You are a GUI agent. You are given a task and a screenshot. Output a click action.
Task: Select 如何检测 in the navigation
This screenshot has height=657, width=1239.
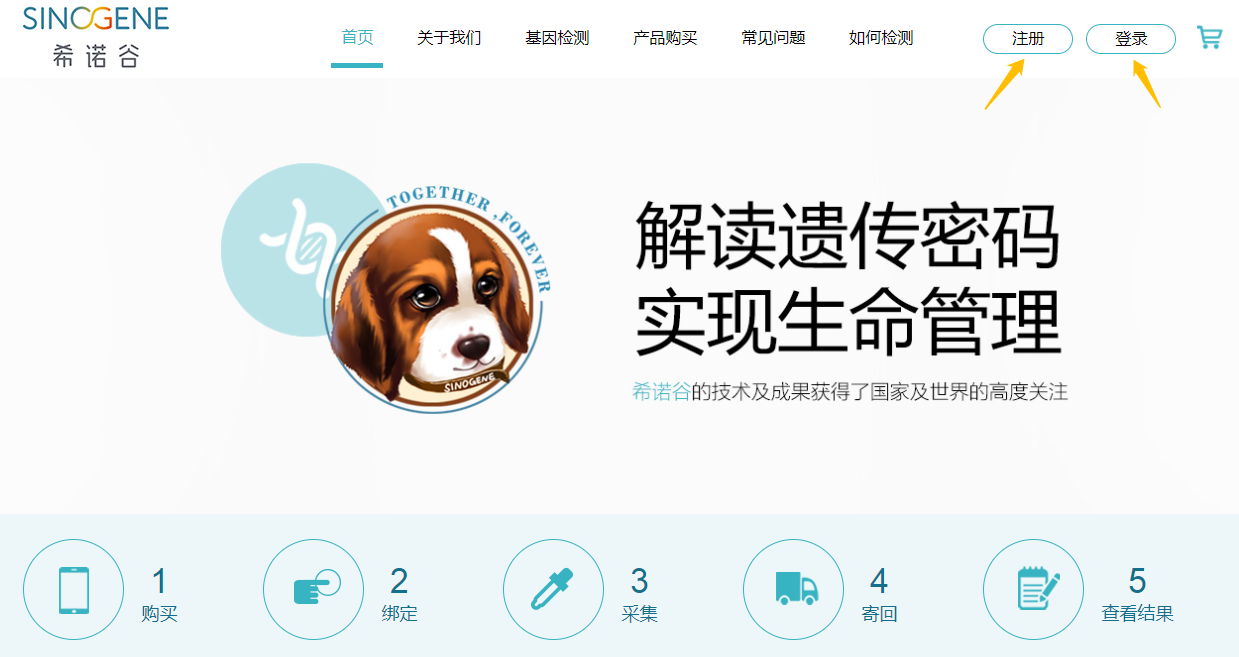pos(881,38)
